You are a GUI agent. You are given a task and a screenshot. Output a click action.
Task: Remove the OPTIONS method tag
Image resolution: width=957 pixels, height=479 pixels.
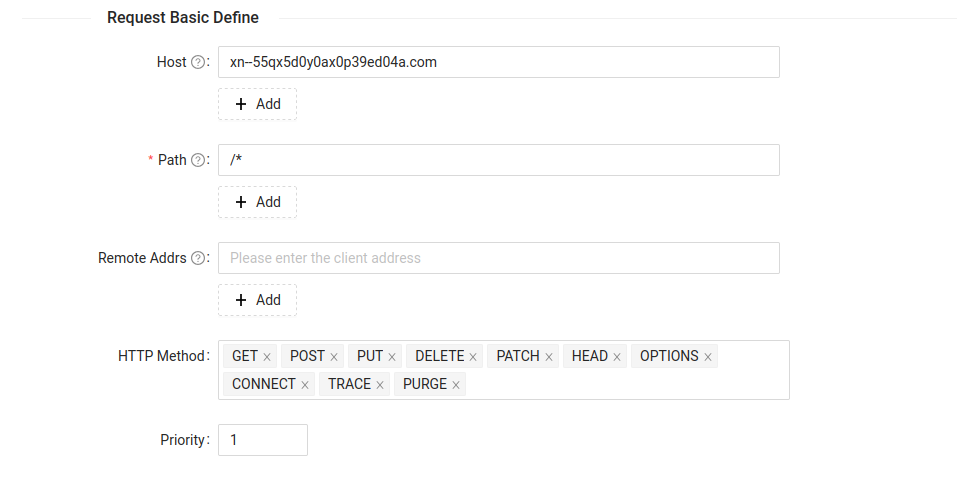pyautogui.click(x=708, y=357)
